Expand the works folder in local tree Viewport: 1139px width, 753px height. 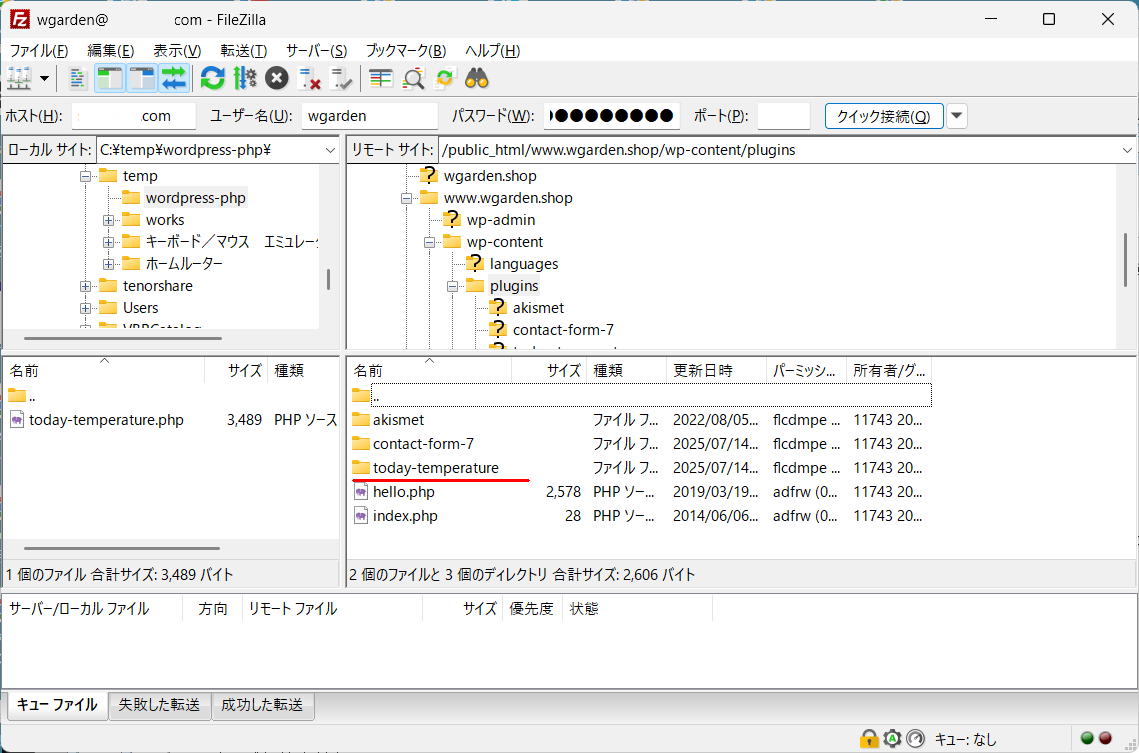pos(108,220)
